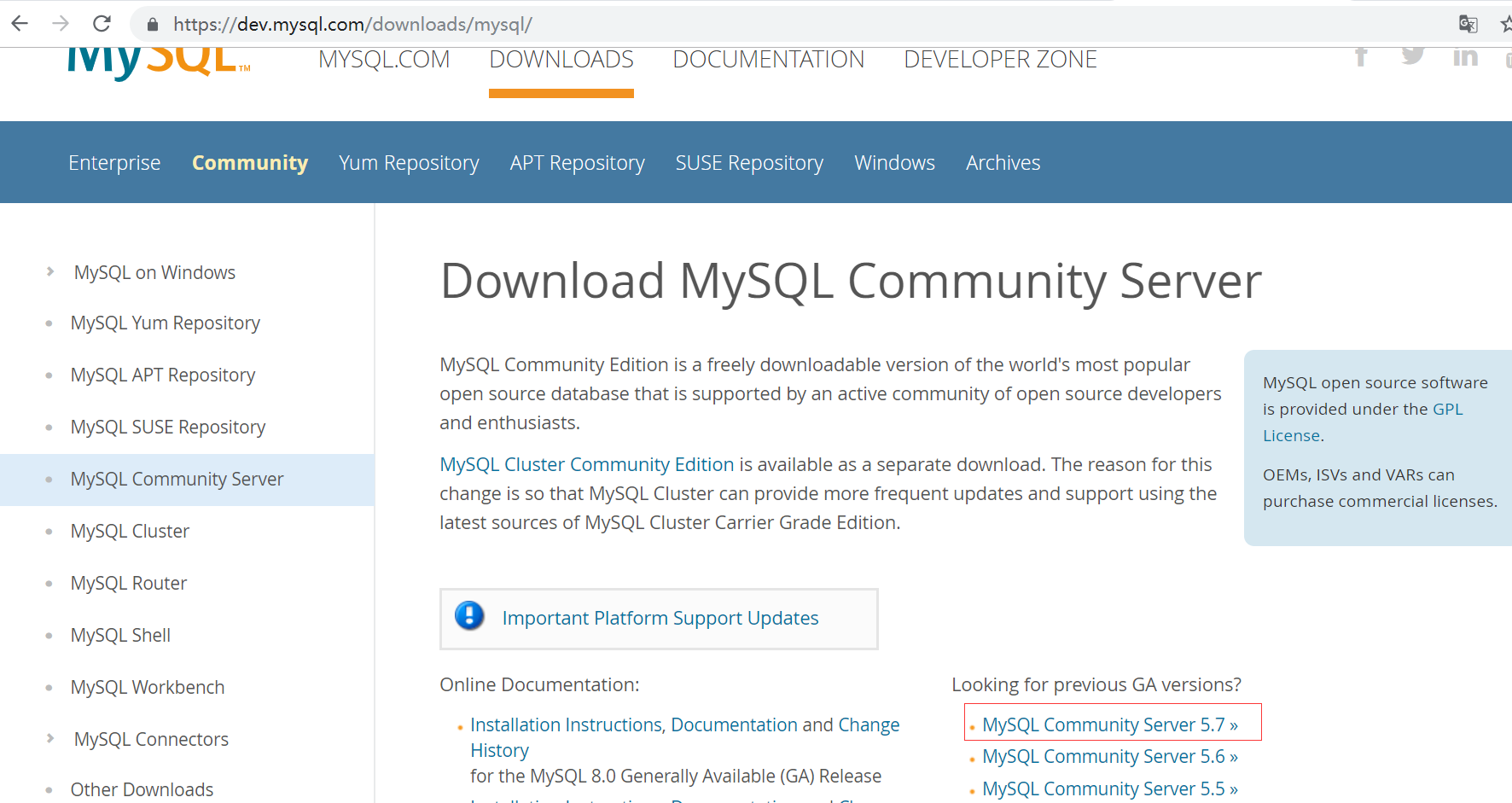The image size is (1512, 803).
Task: Click the browser back arrow
Action: point(20,23)
